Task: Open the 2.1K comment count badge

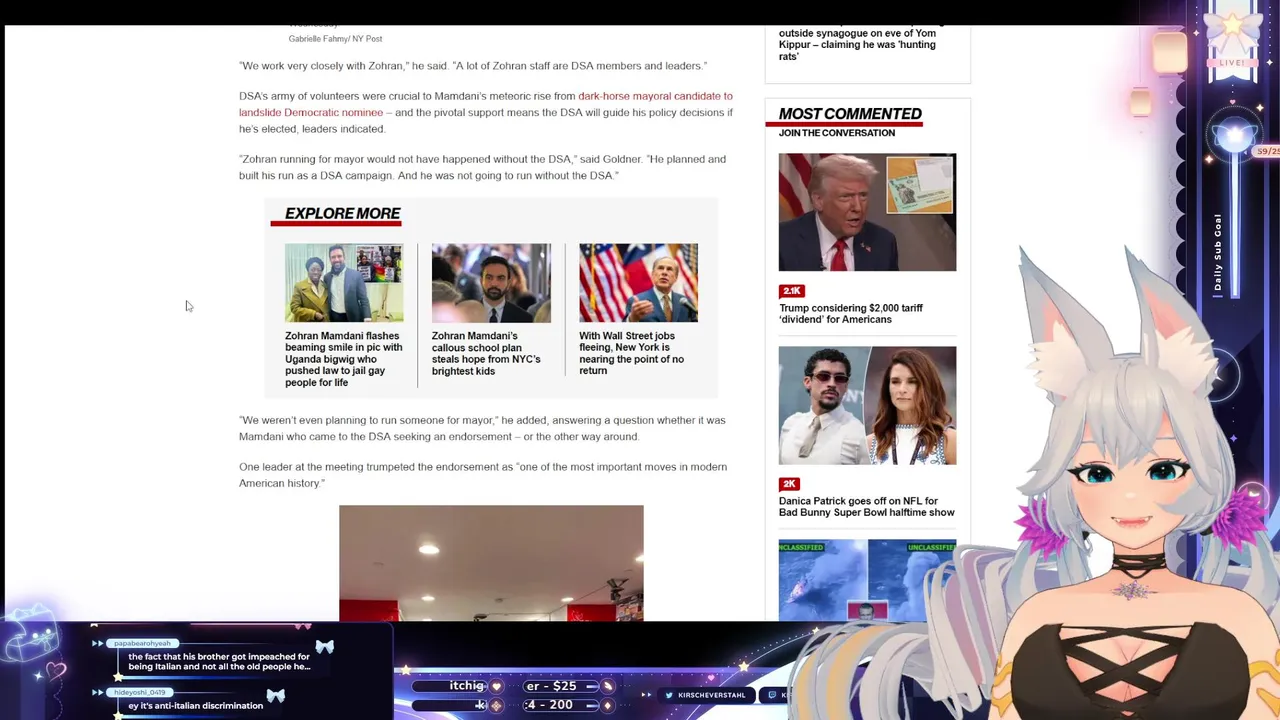Action: coord(791,291)
